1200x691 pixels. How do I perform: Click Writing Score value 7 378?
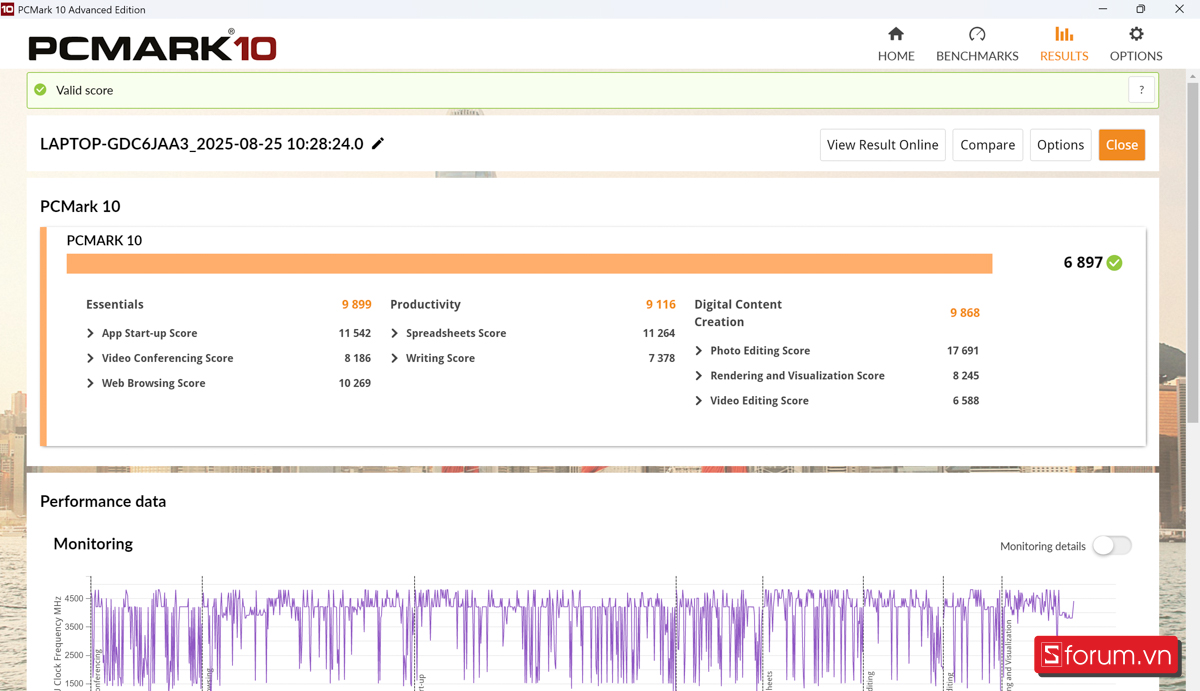point(662,358)
